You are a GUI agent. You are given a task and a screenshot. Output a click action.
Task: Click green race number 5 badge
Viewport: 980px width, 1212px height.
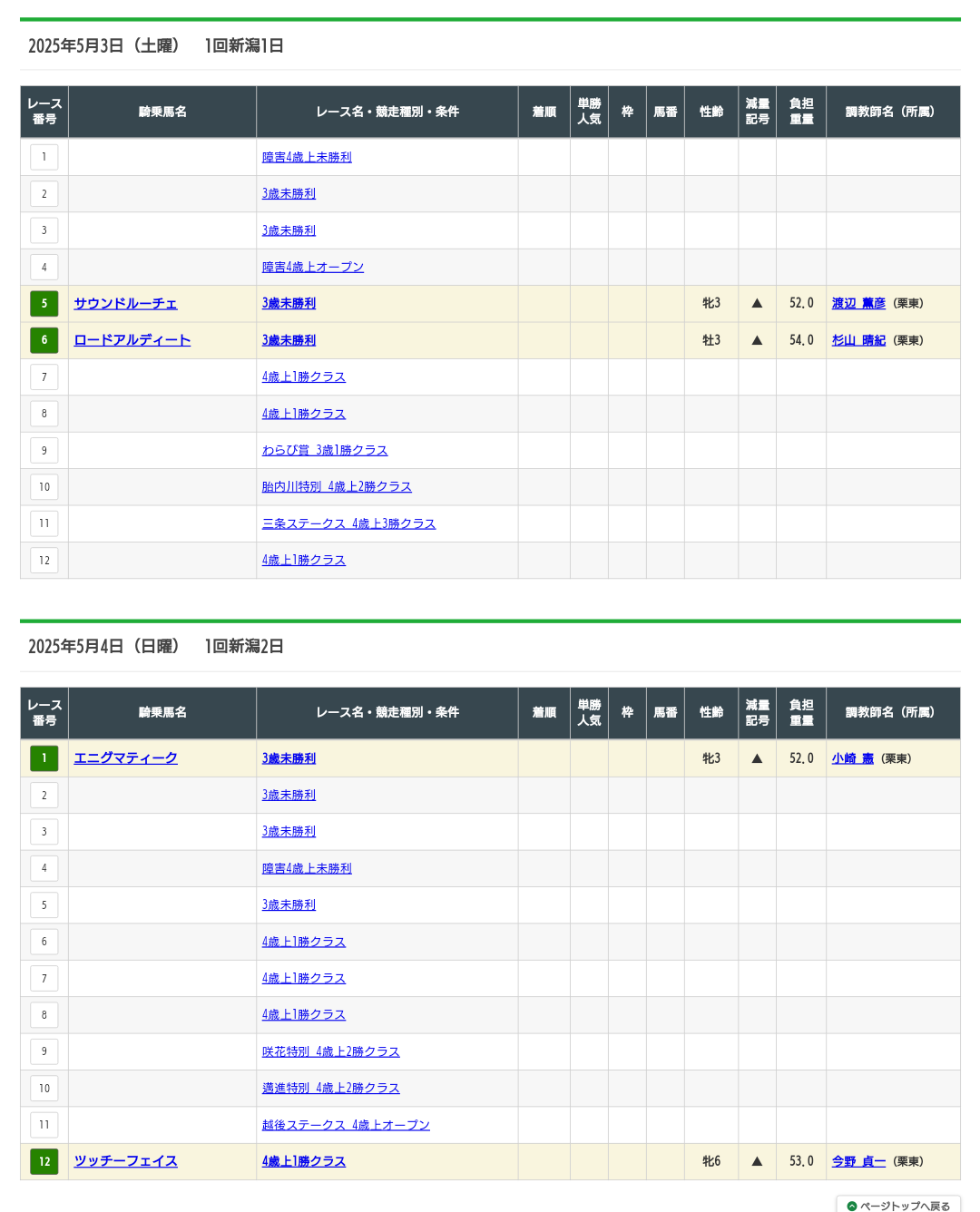coord(44,303)
